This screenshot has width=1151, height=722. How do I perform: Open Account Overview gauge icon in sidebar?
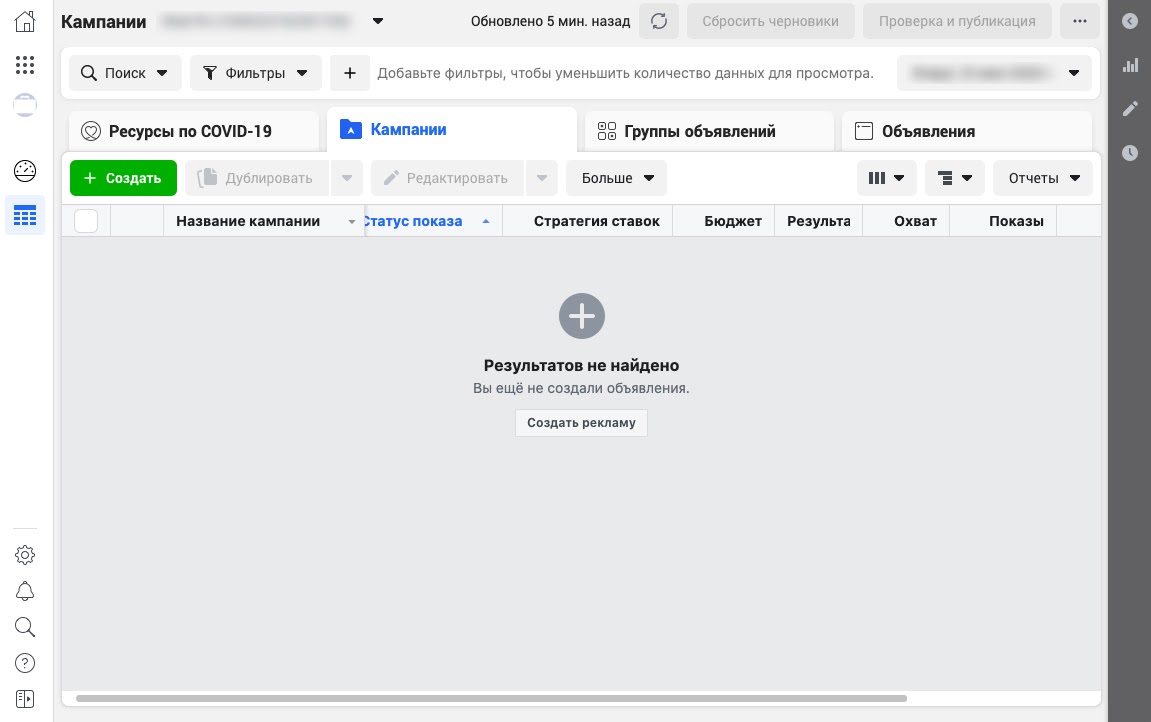(25, 171)
